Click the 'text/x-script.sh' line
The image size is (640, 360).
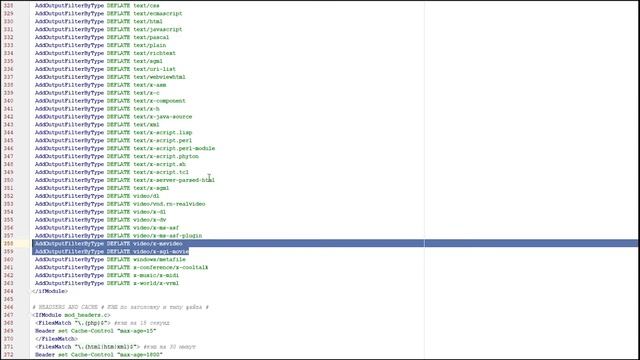pyautogui.click(x=110, y=164)
